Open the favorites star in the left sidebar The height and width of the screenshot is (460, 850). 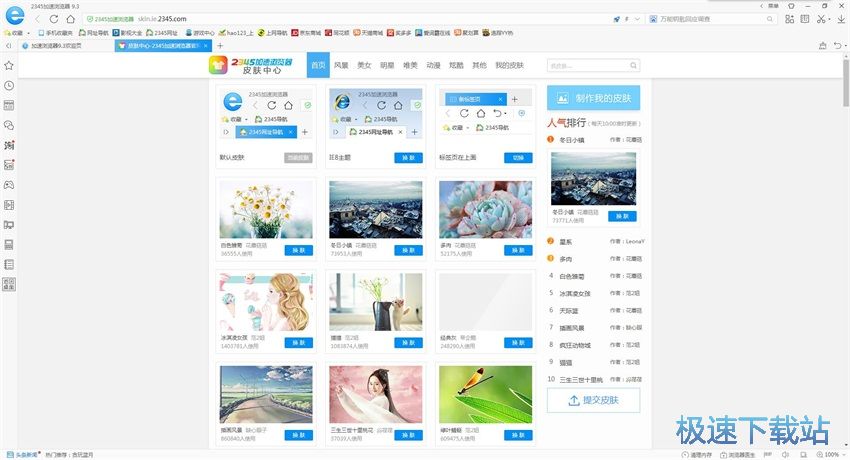9,66
